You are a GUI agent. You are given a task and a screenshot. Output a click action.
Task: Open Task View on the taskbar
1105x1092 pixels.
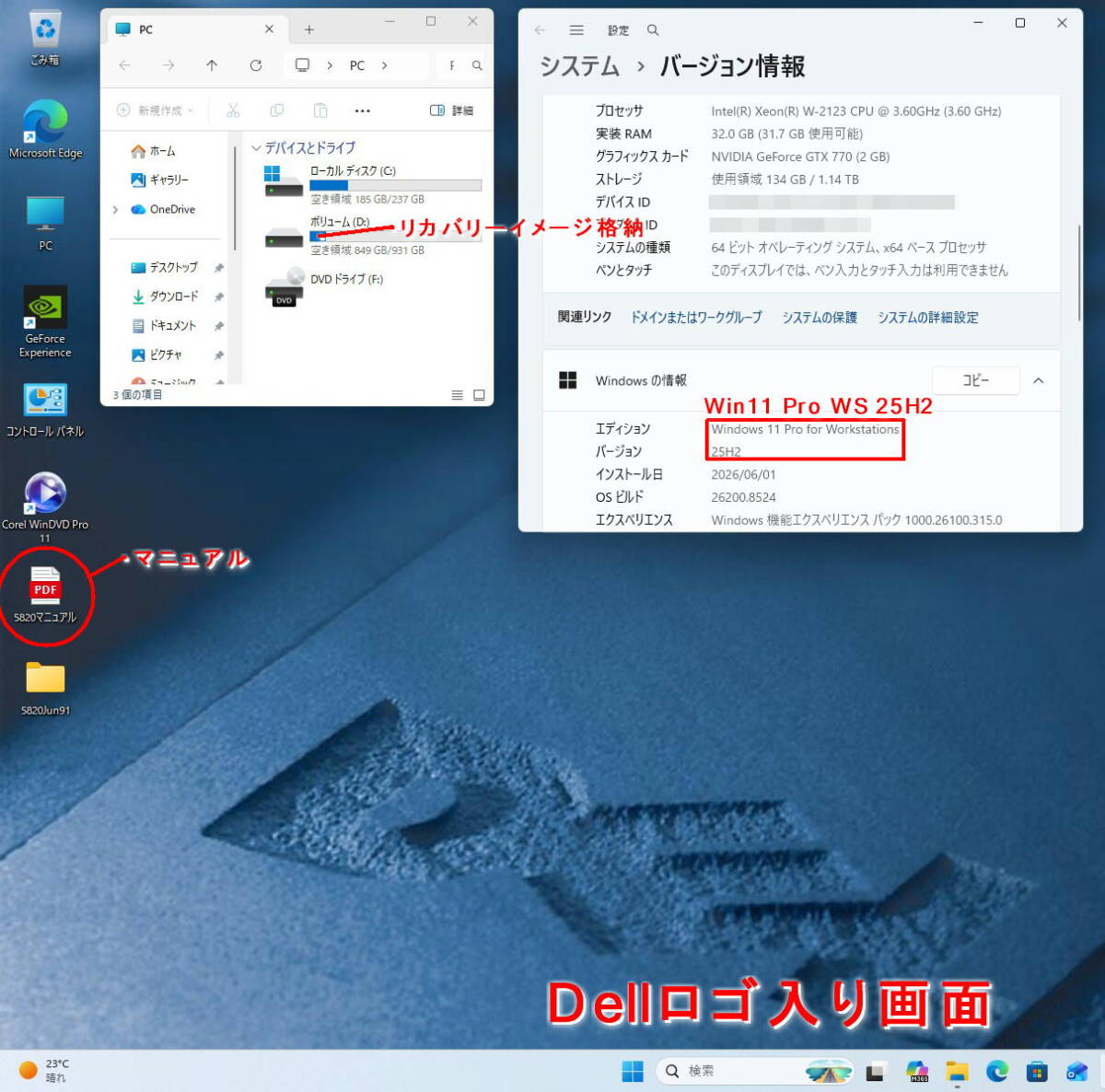(x=875, y=1071)
